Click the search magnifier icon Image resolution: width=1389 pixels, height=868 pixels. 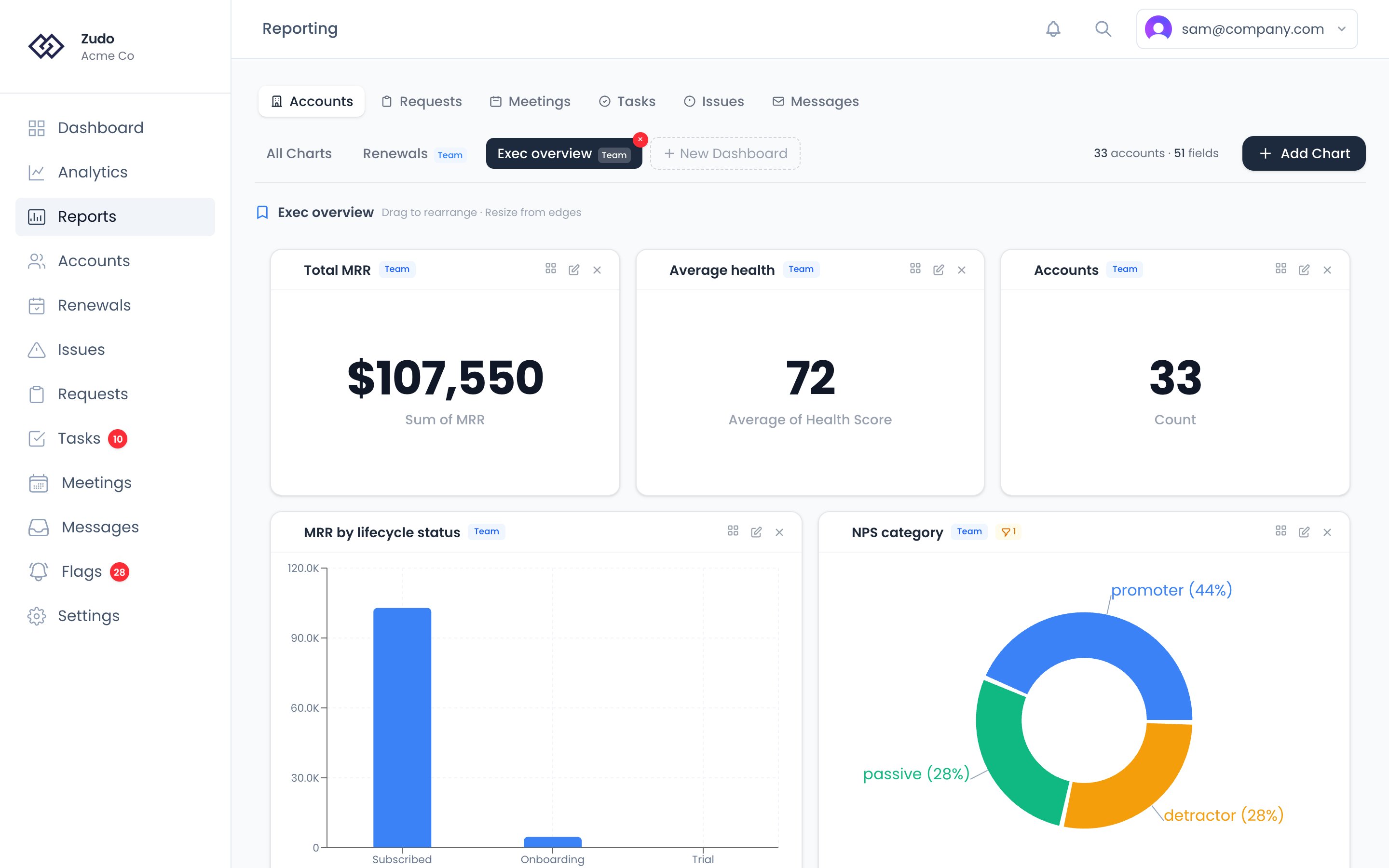point(1103,29)
